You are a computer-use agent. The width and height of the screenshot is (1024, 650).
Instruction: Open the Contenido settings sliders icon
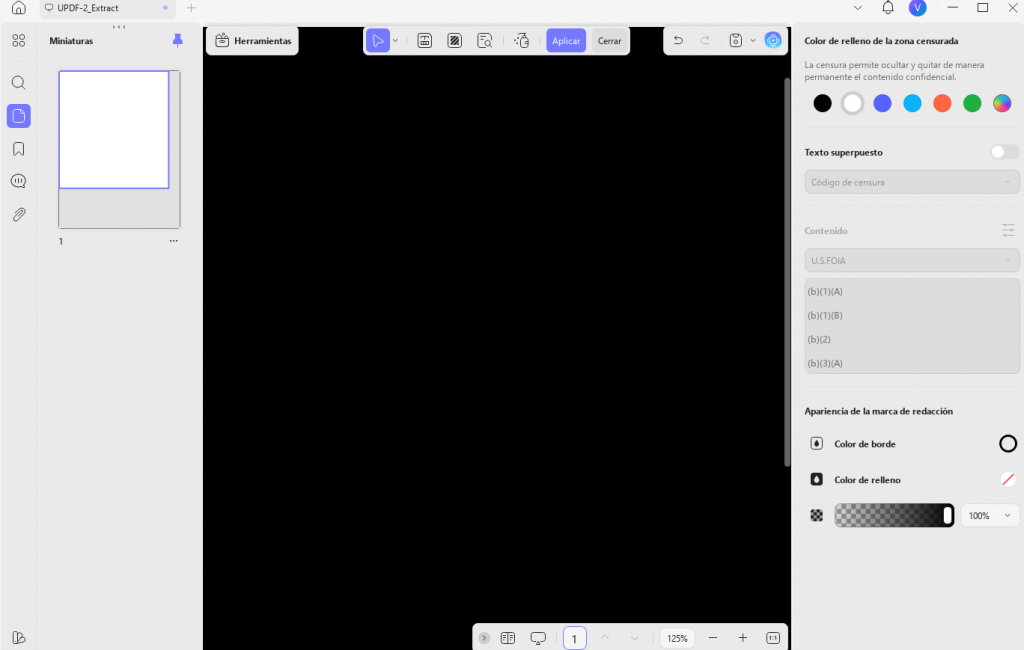click(1008, 230)
